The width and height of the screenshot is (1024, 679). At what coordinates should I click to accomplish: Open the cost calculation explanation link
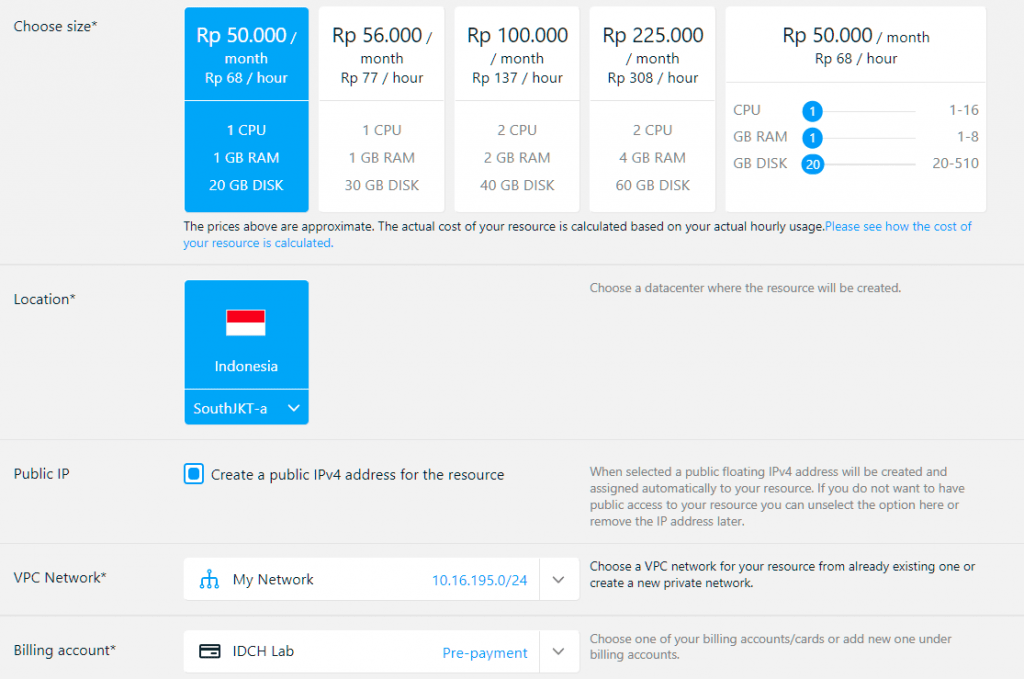pos(898,227)
